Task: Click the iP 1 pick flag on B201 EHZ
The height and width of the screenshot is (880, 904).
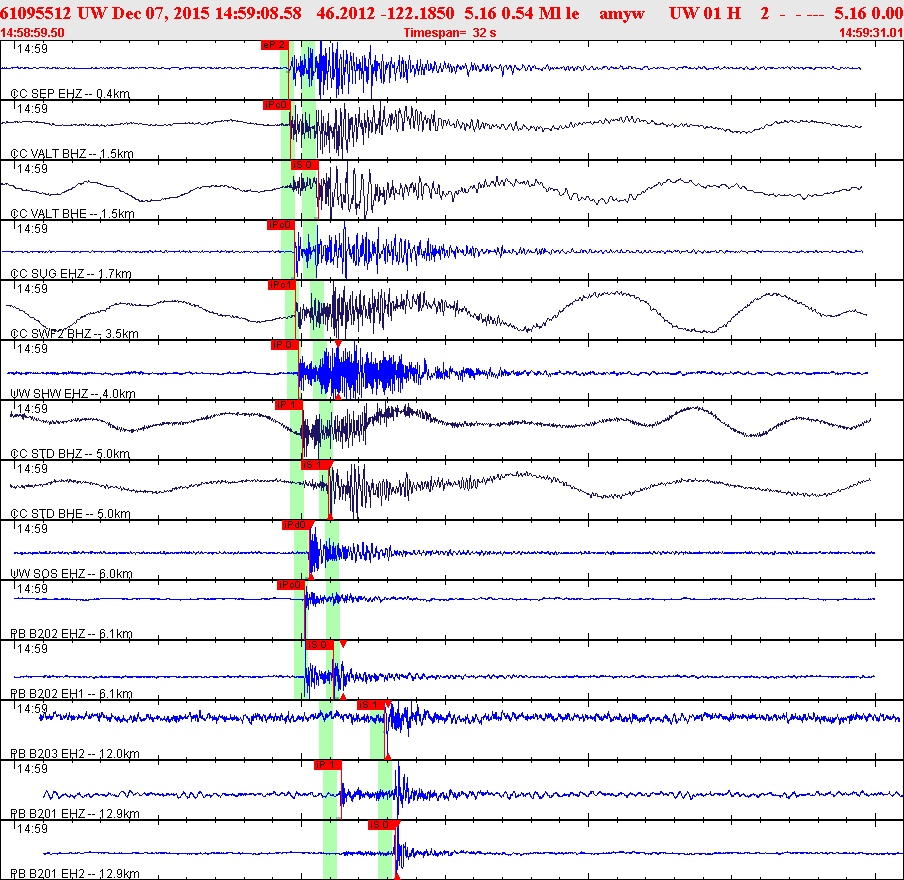Action: 327,765
